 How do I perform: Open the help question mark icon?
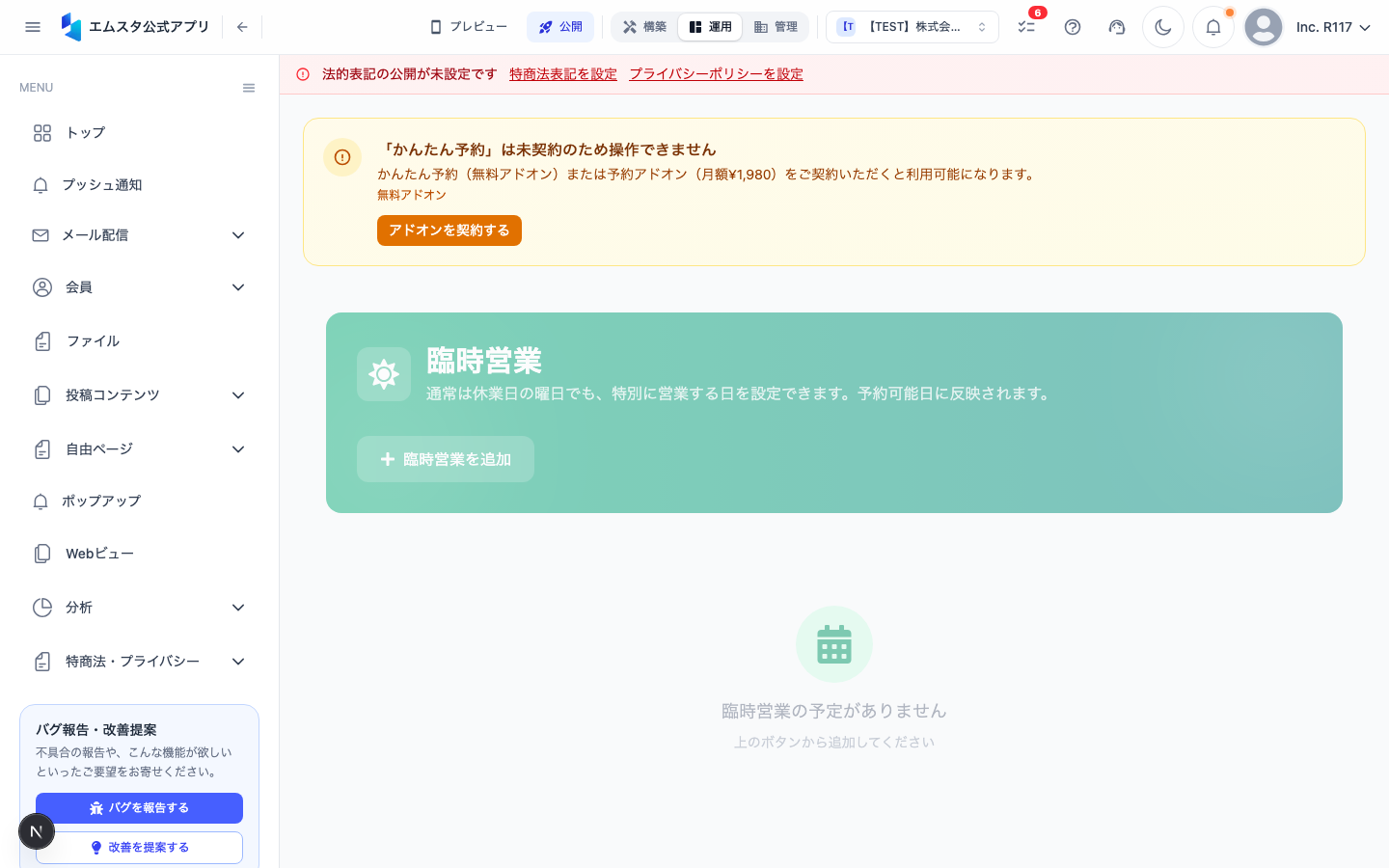click(x=1073, y=27)
